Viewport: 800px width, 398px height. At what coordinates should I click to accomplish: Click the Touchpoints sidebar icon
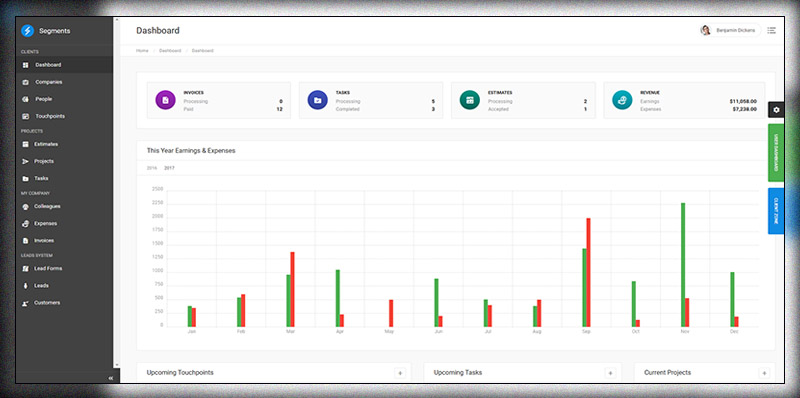pyautogui.click(x=26, y=116)
